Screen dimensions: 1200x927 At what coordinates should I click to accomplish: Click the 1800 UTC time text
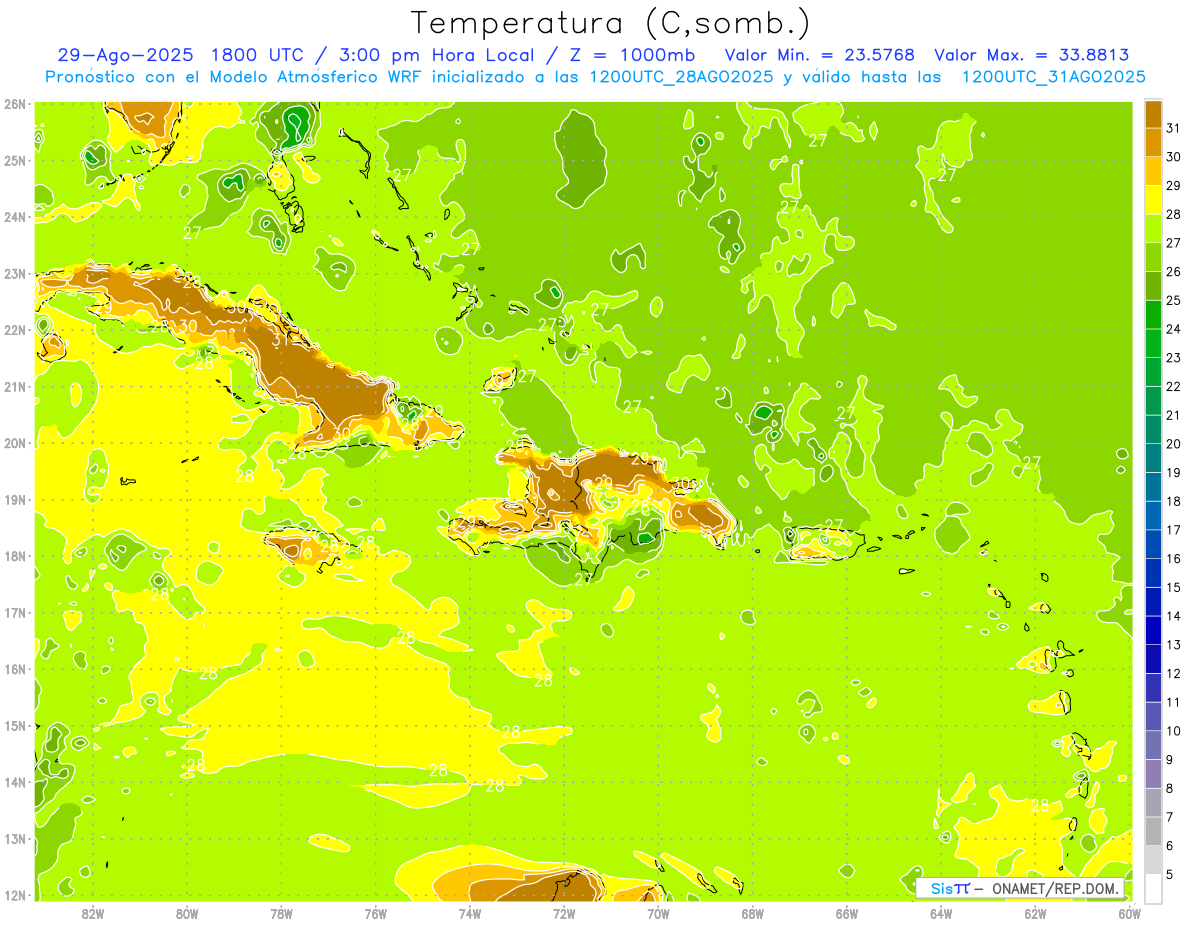260,55
